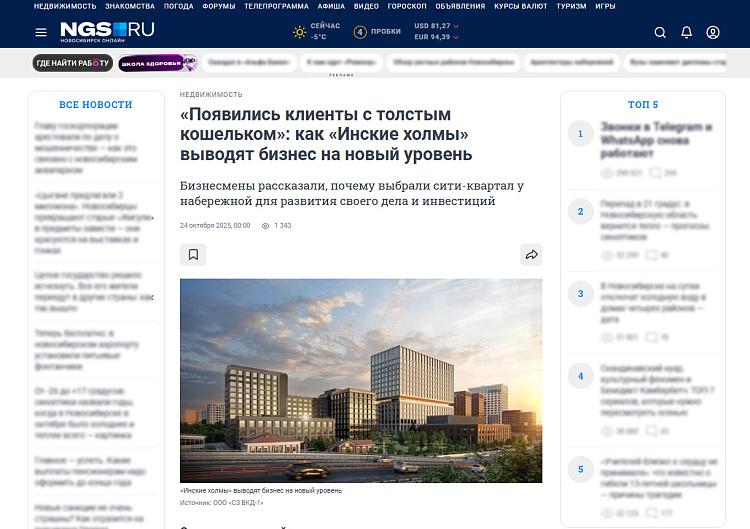Open the notifications bell icon
Viewport: 750px width, 529px height.
(686, 32)
